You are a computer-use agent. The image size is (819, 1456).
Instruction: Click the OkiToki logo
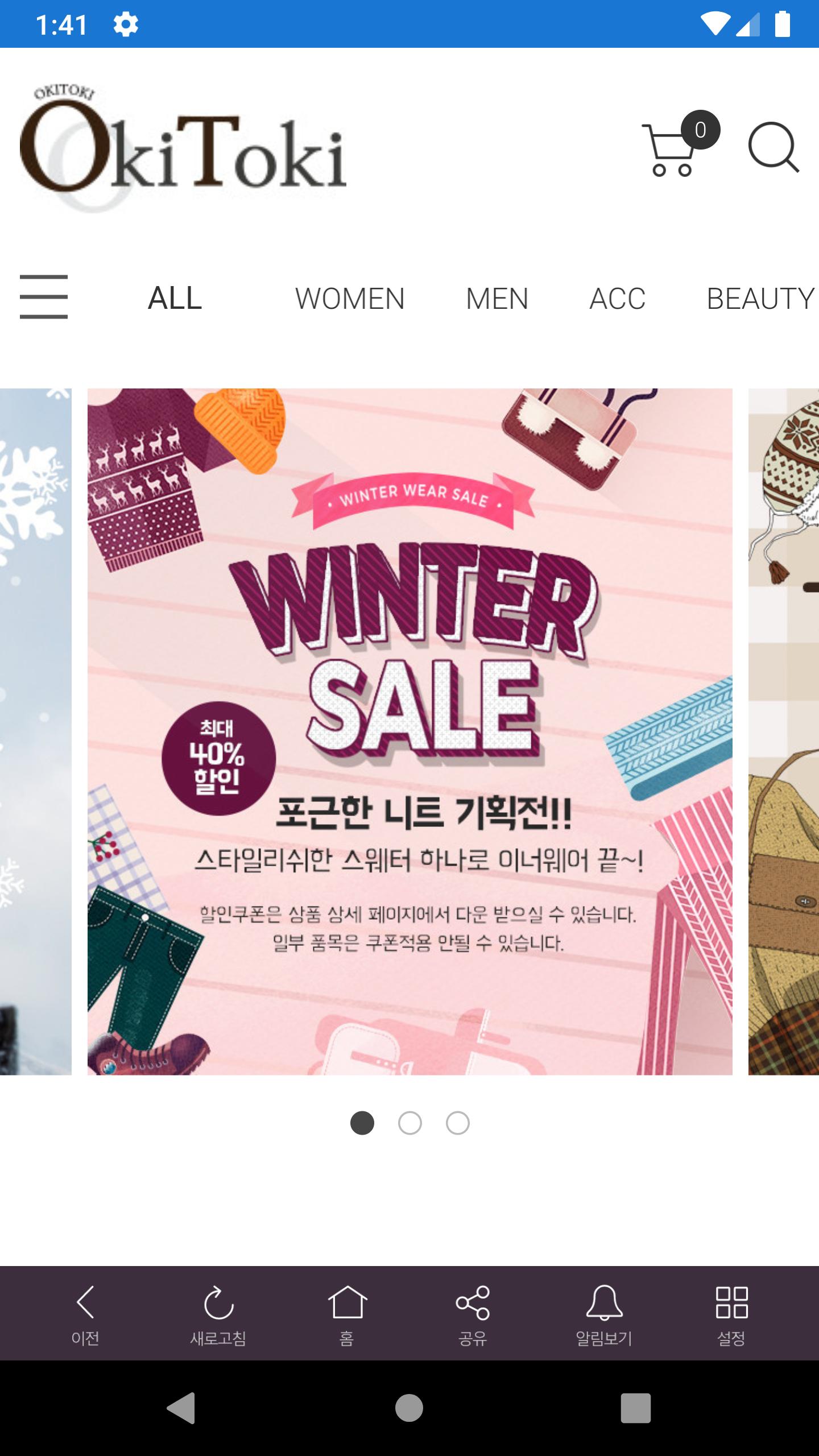tap(183, 148)
